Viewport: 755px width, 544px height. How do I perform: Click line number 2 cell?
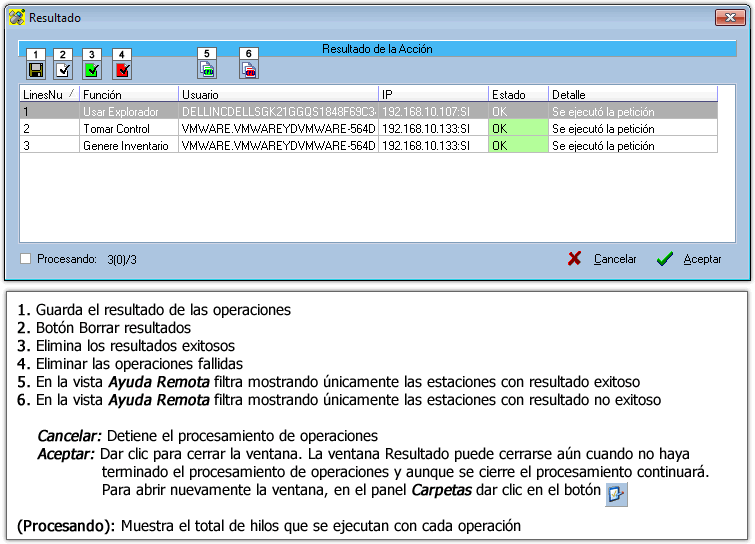tap(50, 129)
